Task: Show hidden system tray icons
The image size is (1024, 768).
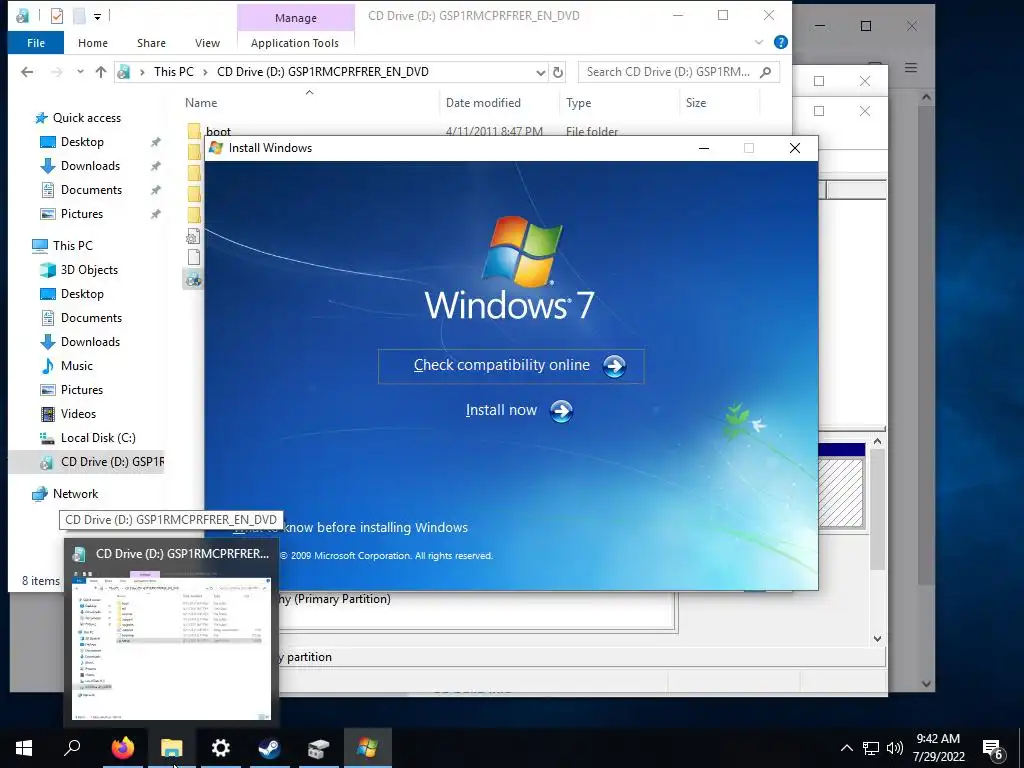Action: (x=846, y=748)
